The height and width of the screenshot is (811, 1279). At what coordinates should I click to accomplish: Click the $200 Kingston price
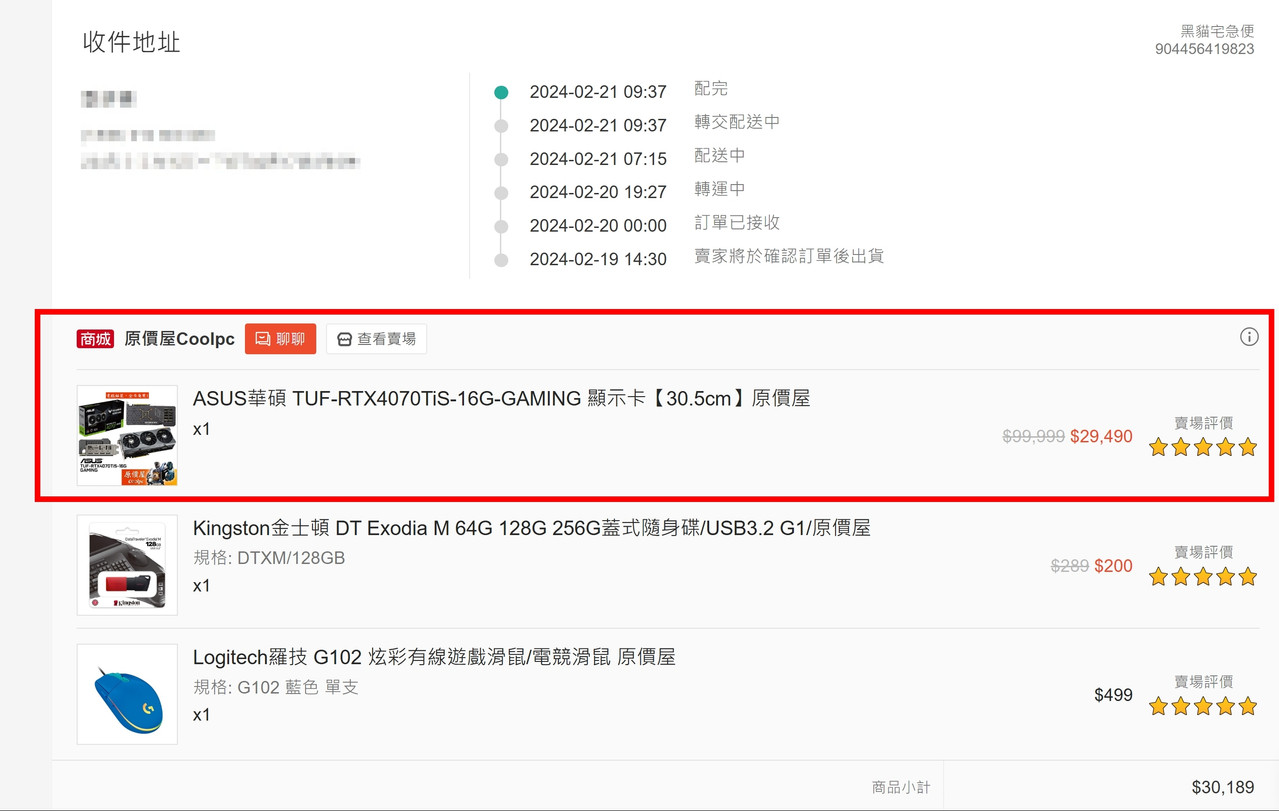tap(1113, 566)
